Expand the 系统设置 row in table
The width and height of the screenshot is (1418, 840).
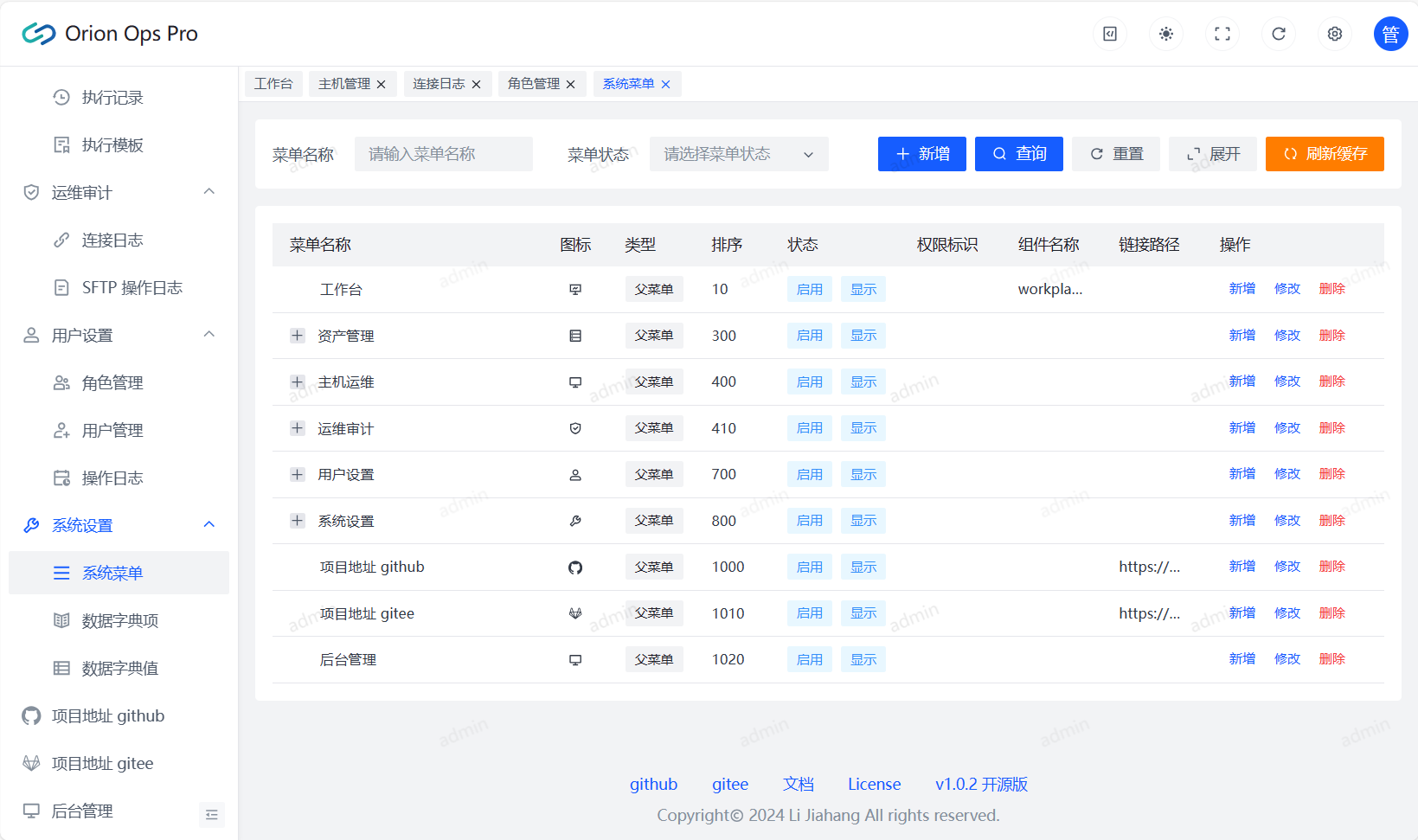[298, 521]
